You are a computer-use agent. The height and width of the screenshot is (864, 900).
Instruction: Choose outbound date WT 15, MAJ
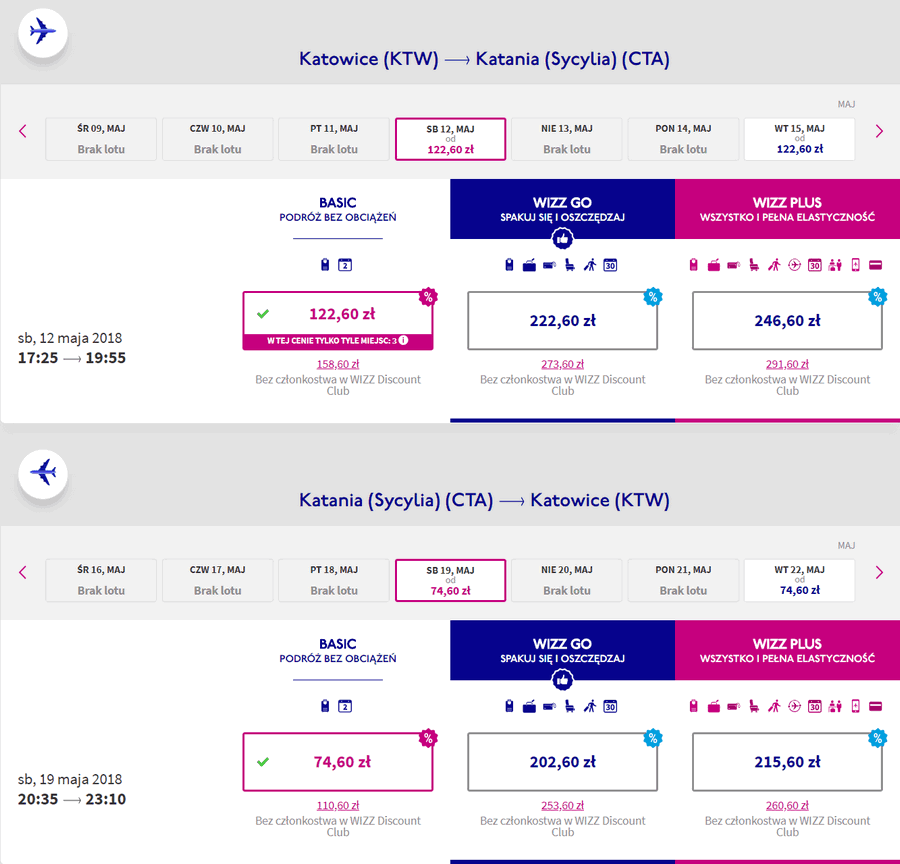pyautogui.click(x=800, y=139)
